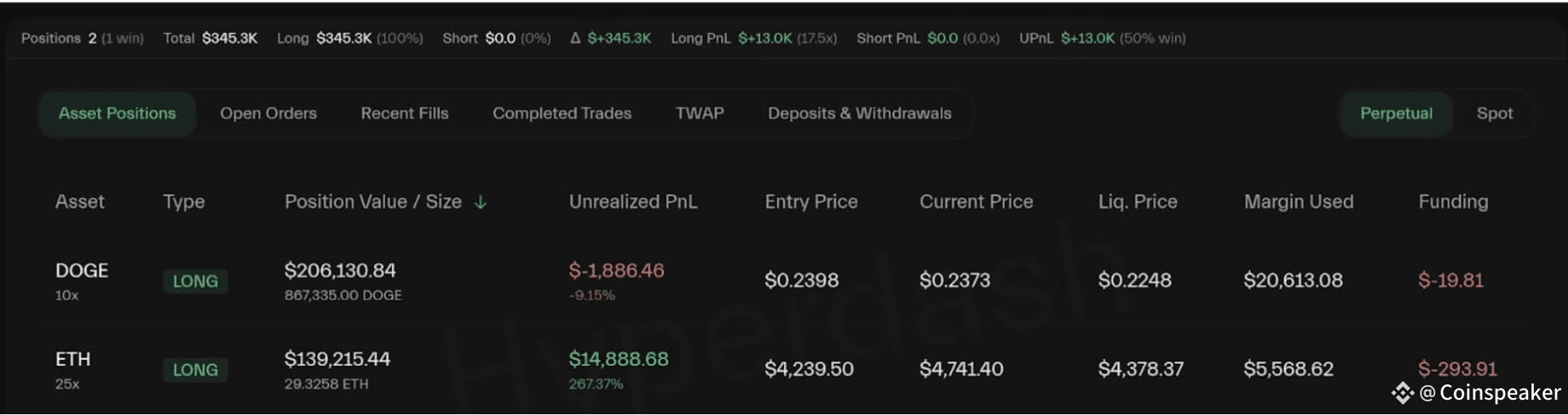
Task: Switch to Perpetual view
Action: pos(1396,114)
